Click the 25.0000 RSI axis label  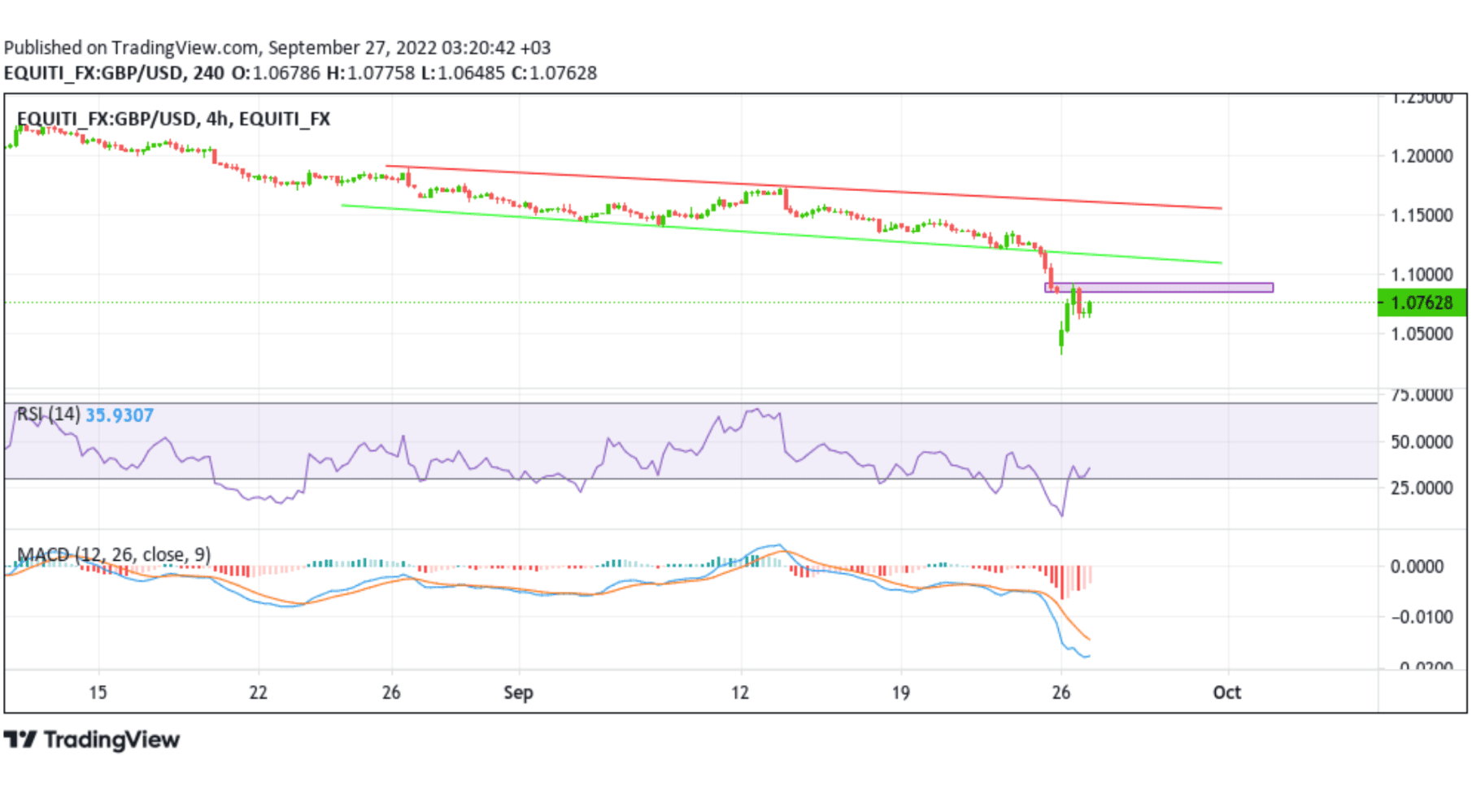pos(1422,488)
